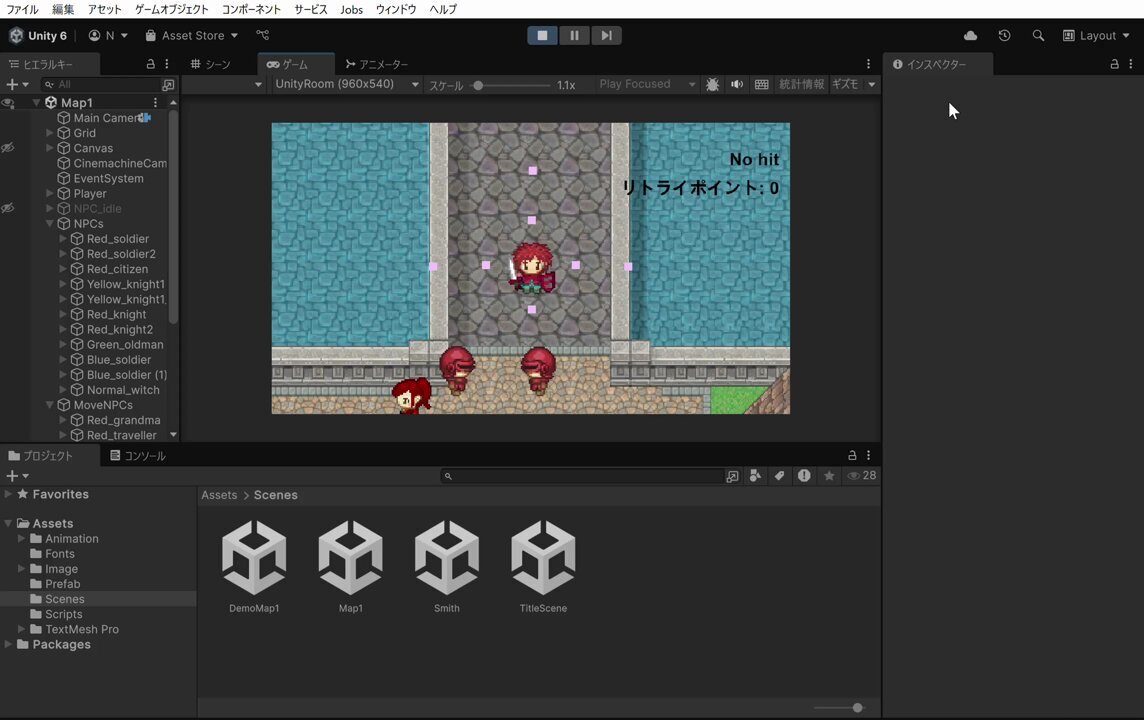Click the Assets breadcrumb link
This screenshot has height=720, width=1144.
[219, 495]
